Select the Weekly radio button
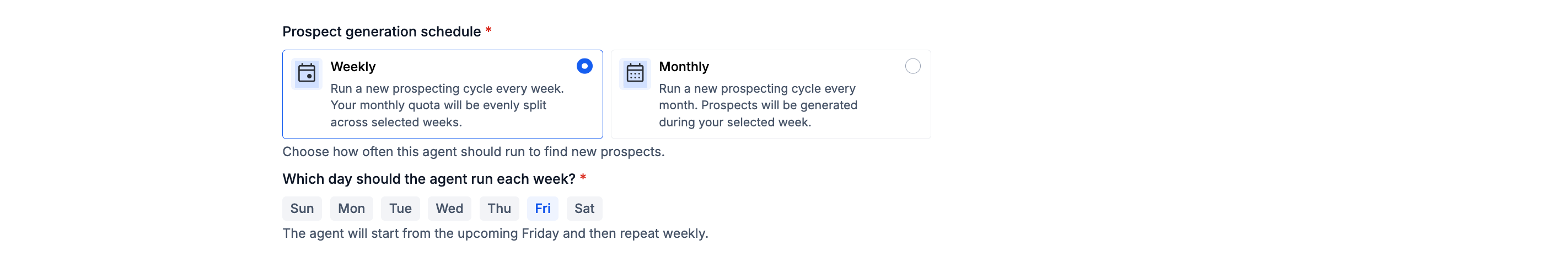This screenshot has height=277, width=1568. coord(584,66)
